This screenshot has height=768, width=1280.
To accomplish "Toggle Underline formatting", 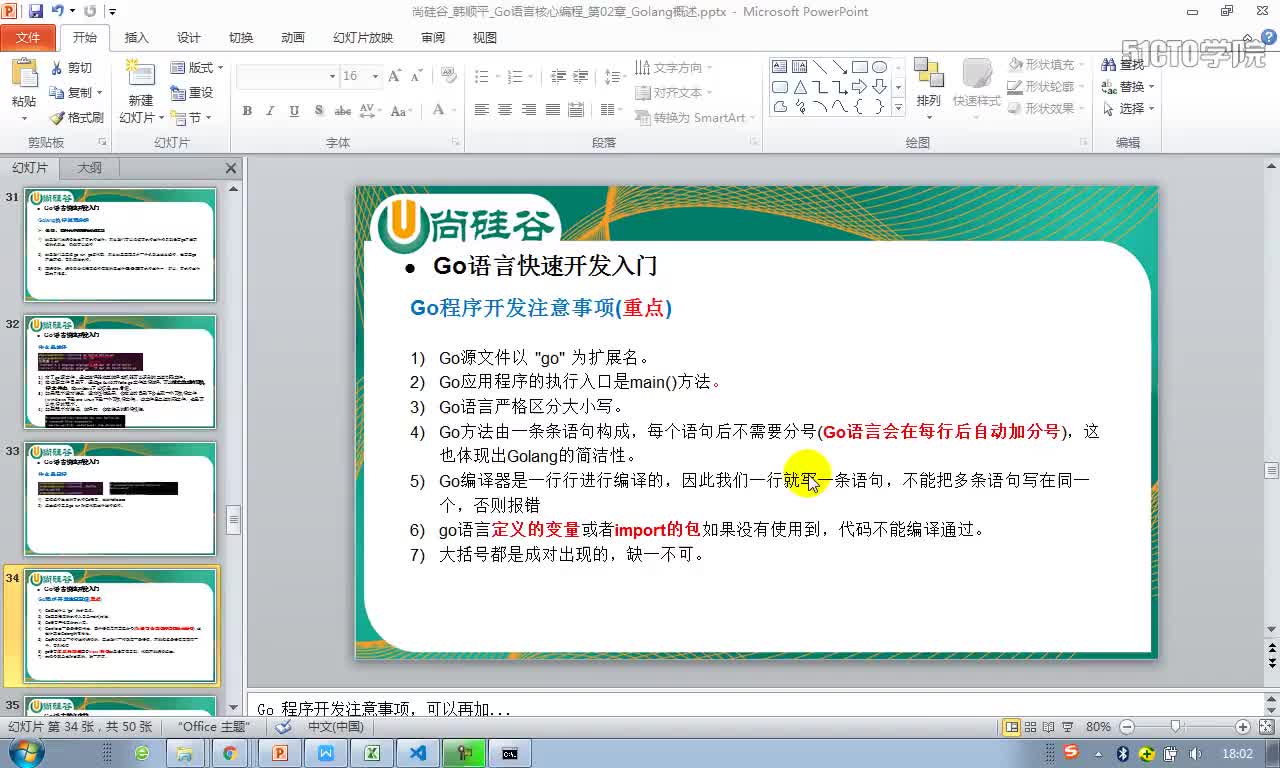I will (294, 110).
